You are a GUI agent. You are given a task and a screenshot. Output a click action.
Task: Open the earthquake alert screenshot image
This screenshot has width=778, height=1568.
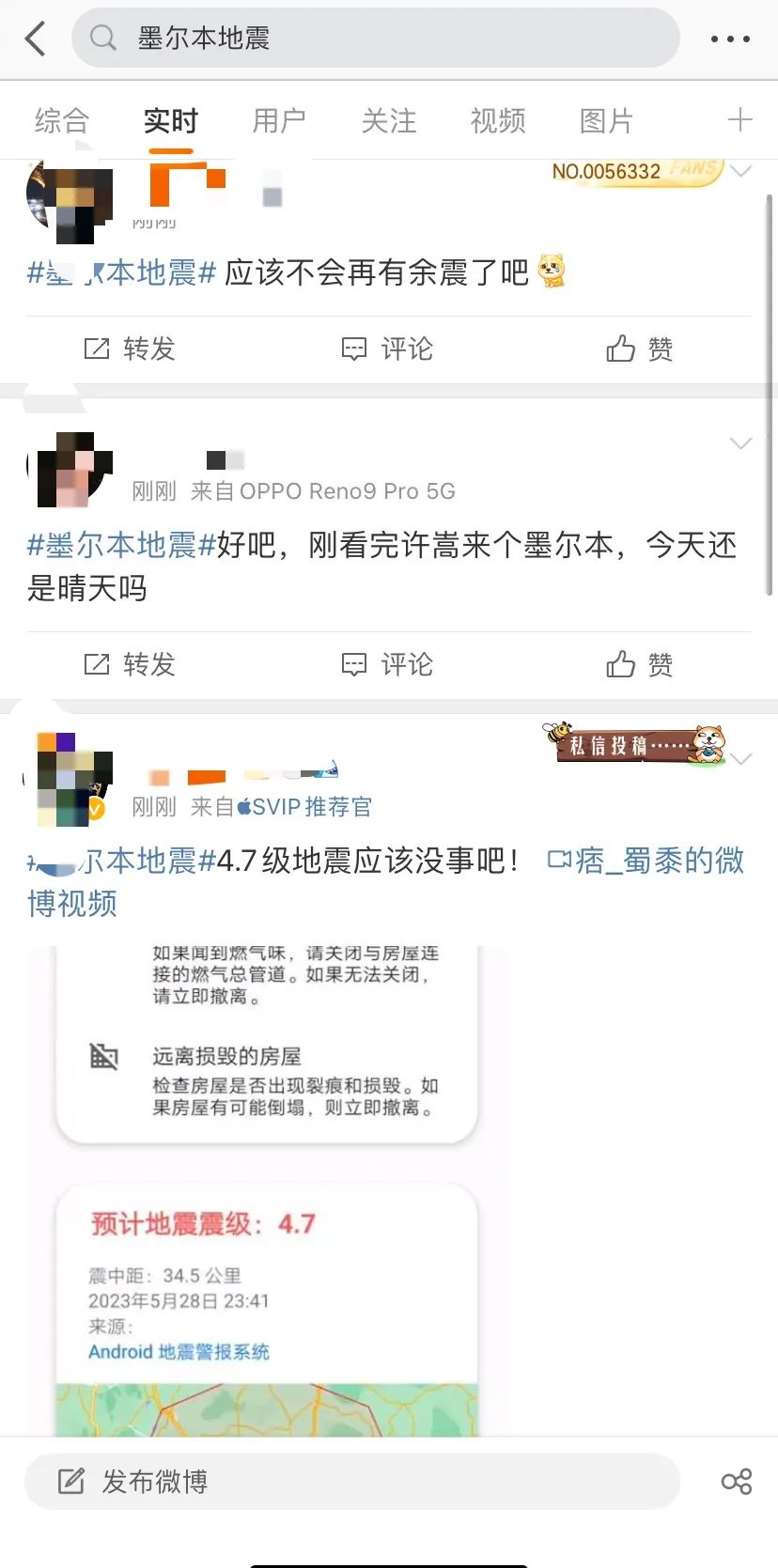pos(267,1190)
